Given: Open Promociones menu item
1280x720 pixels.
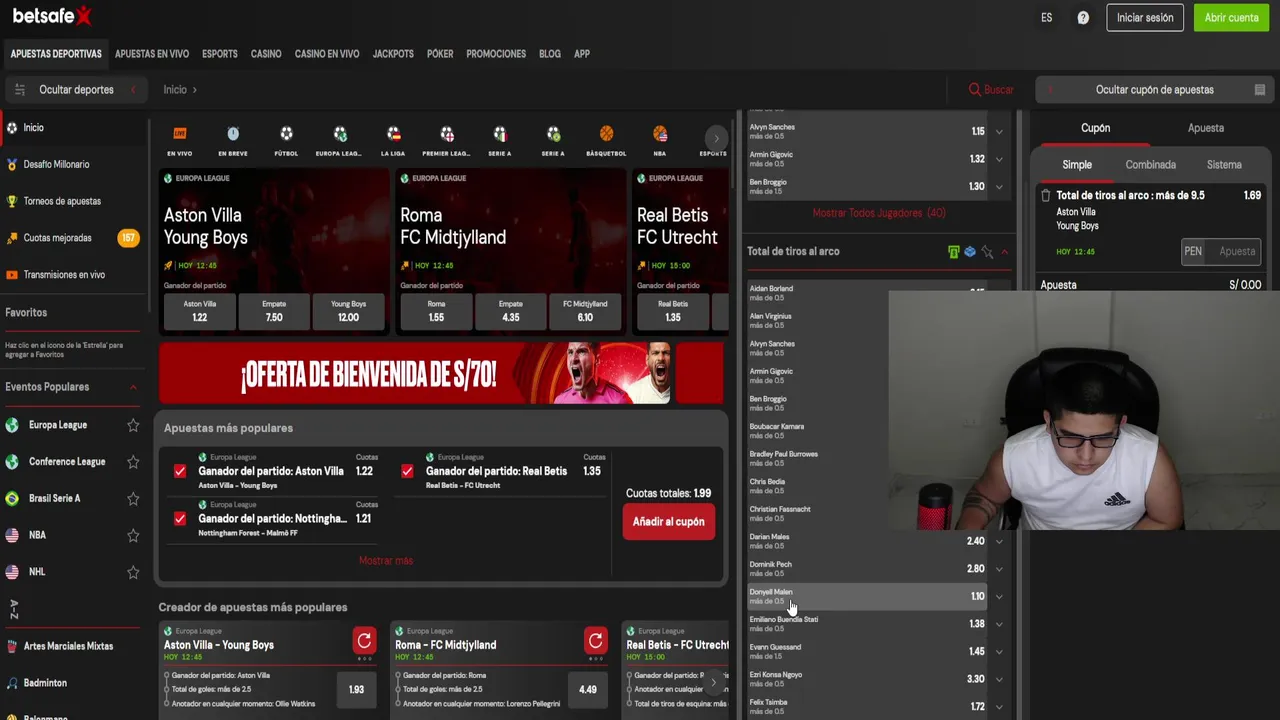Looking at the screenshot, I should pyautogui.click(x=496, y=54).
